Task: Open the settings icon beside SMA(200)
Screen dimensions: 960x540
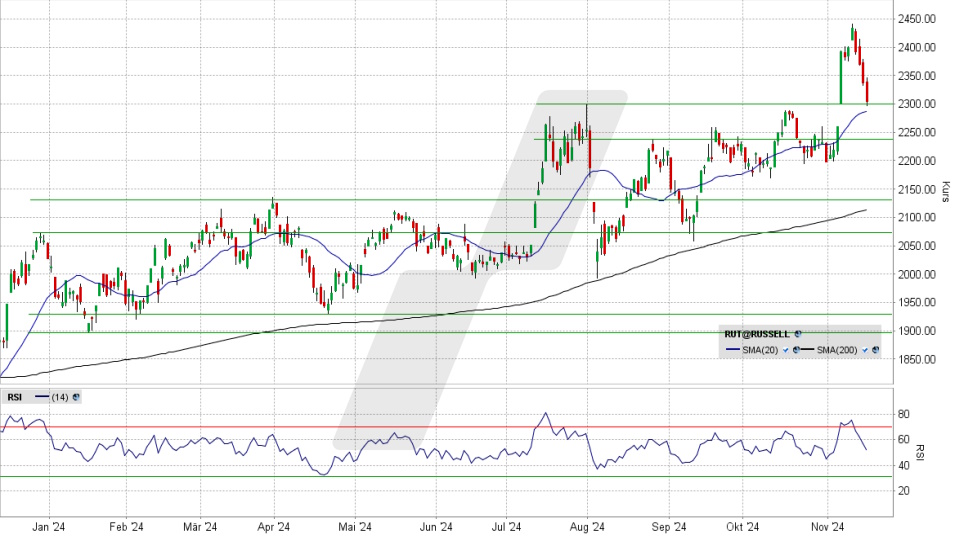Action: (876, 350)
